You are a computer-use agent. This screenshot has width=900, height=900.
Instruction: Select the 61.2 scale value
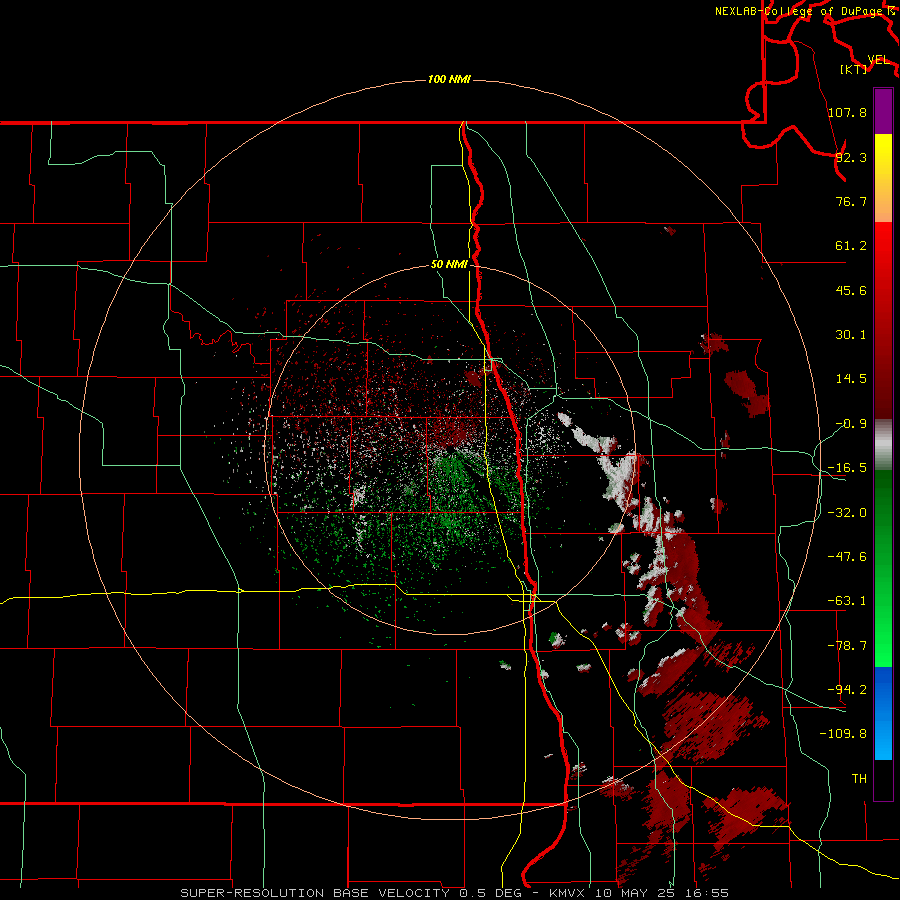(851, 246)
